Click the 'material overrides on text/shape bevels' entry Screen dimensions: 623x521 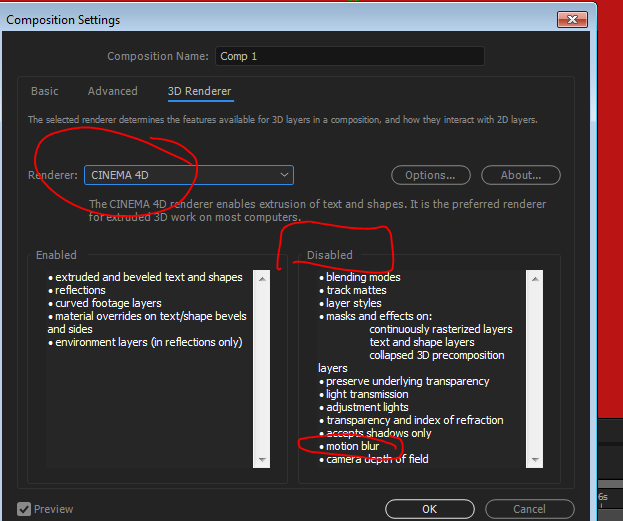[147, 316]
